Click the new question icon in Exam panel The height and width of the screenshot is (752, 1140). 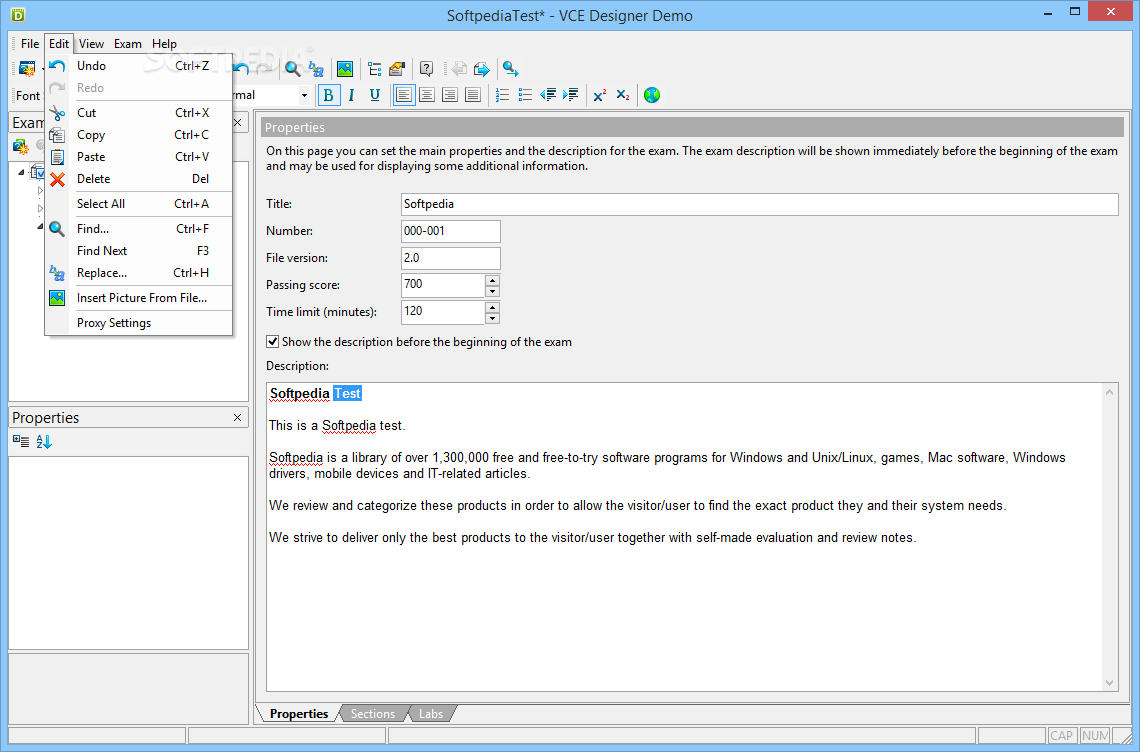click(x=20, y=148)
